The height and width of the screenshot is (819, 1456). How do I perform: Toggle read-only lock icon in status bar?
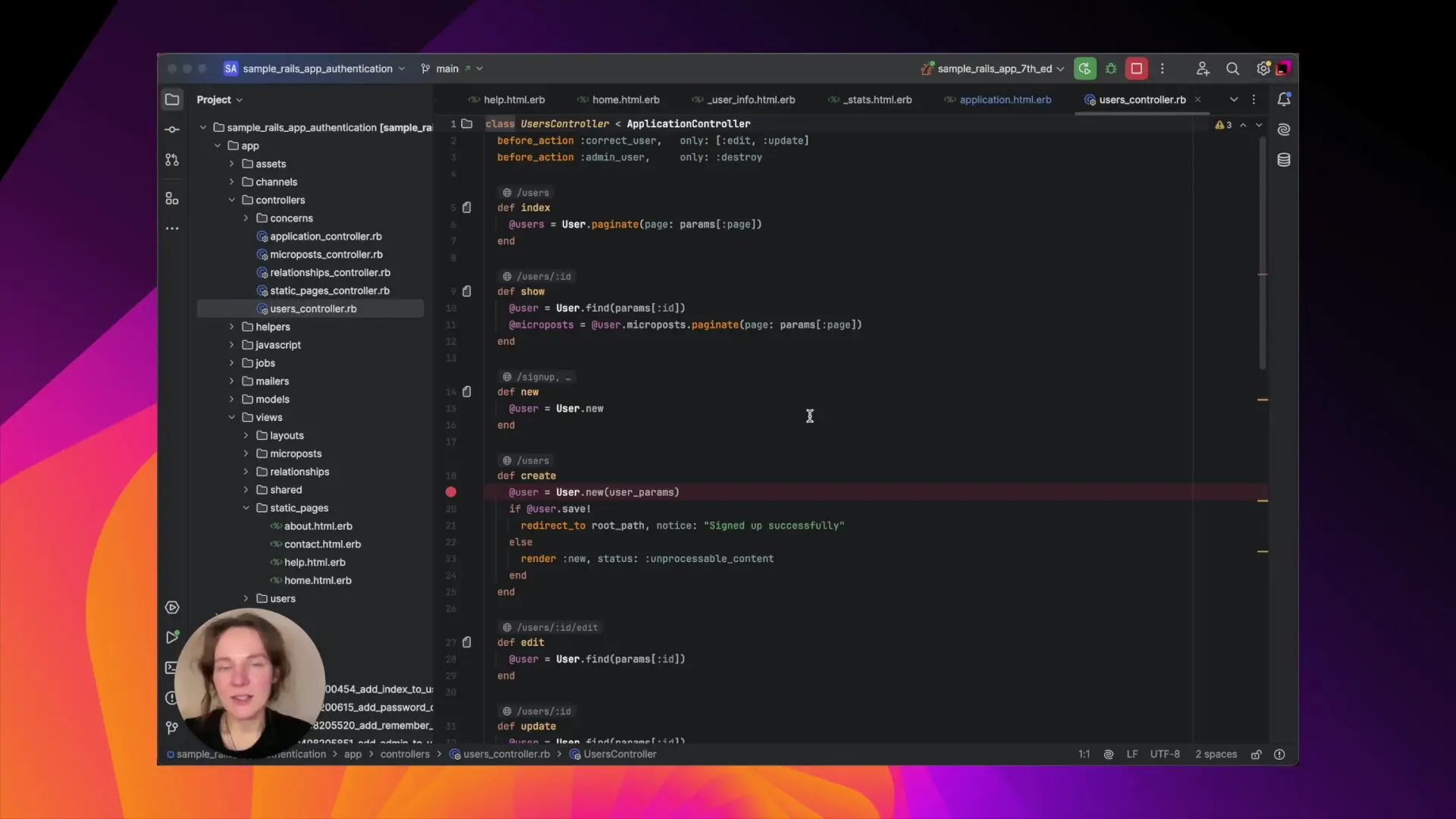click(1257, 755)
